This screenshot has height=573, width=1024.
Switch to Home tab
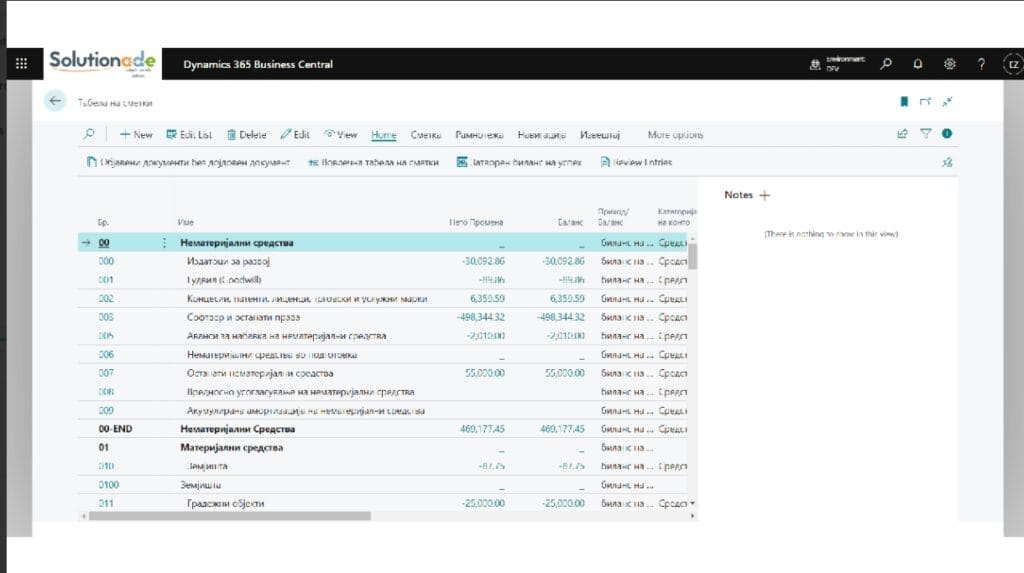[x=383, y=135]
